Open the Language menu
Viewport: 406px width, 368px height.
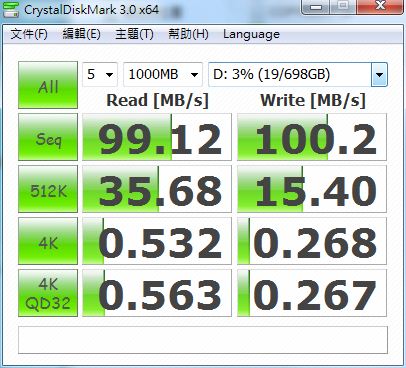(x=251, y=34)
